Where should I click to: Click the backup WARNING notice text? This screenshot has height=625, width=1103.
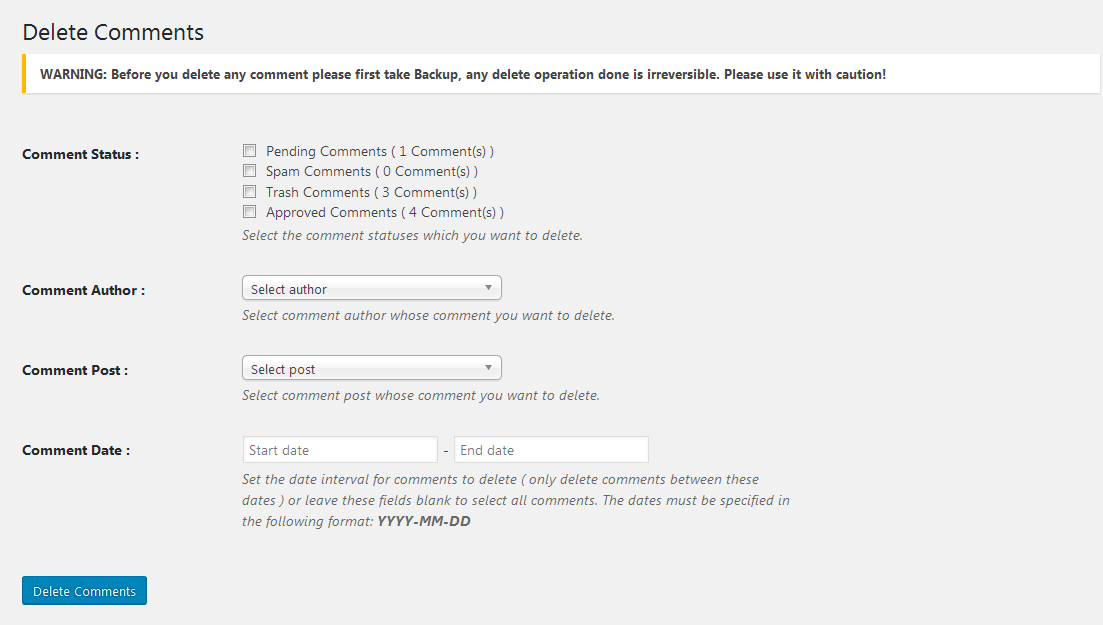click(462, 75)
